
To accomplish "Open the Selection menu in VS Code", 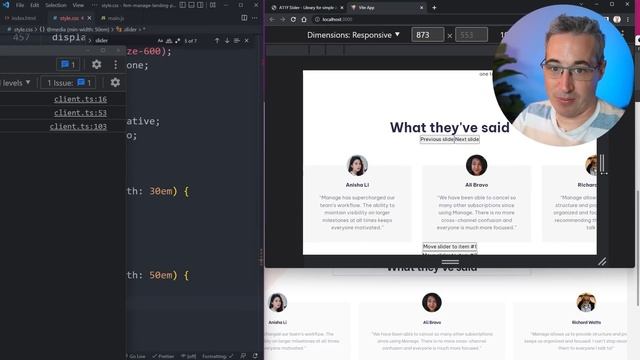I will 56,5.
